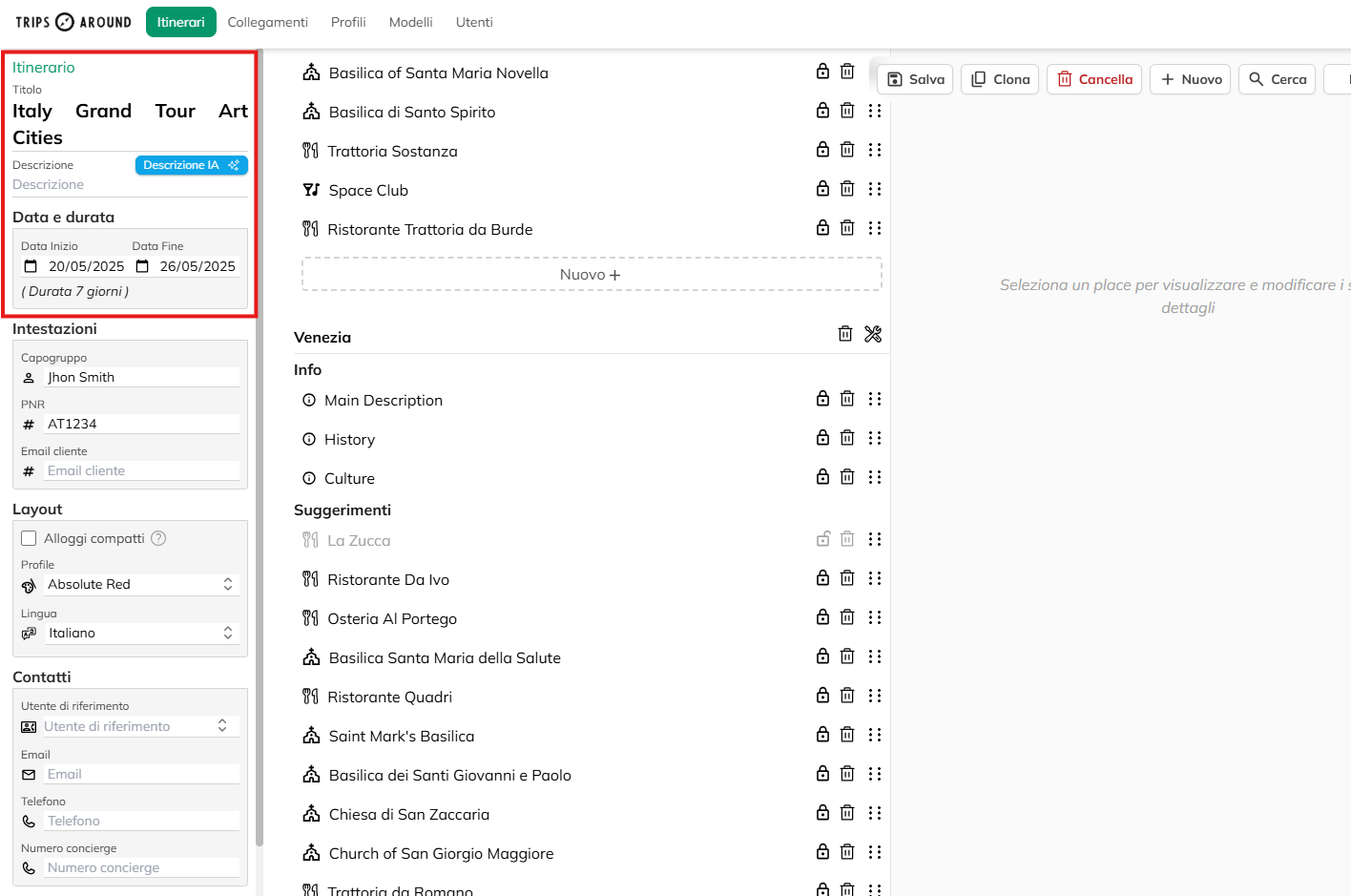Screen dimensions: 1351x896
Task: Enable the Alloggi compatti checkbox
Action: point(29,538)
